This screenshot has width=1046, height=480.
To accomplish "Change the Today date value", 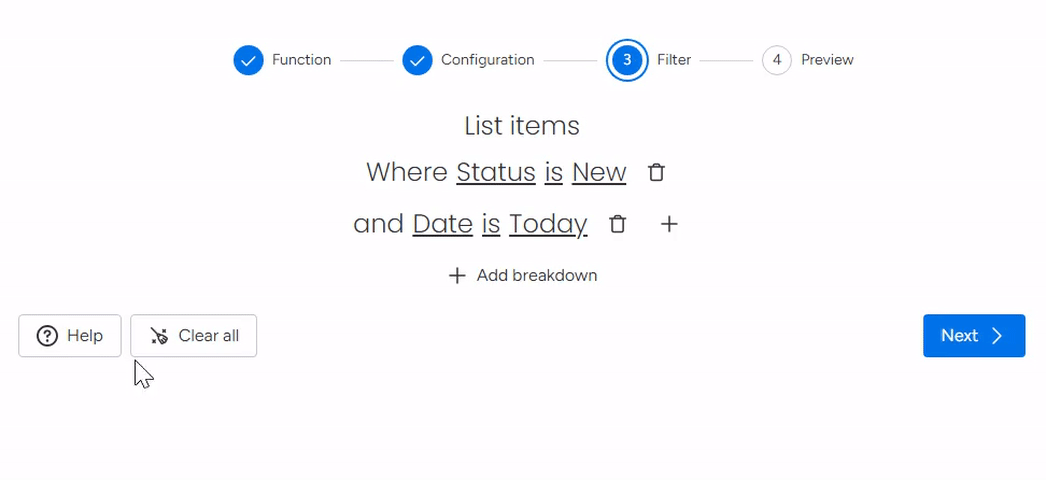I will 548,225.
